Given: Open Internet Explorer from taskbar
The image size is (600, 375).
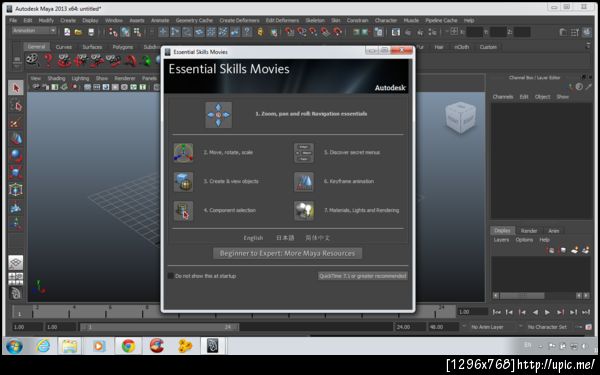Looking at the screenshot, I should coord(43,346).
